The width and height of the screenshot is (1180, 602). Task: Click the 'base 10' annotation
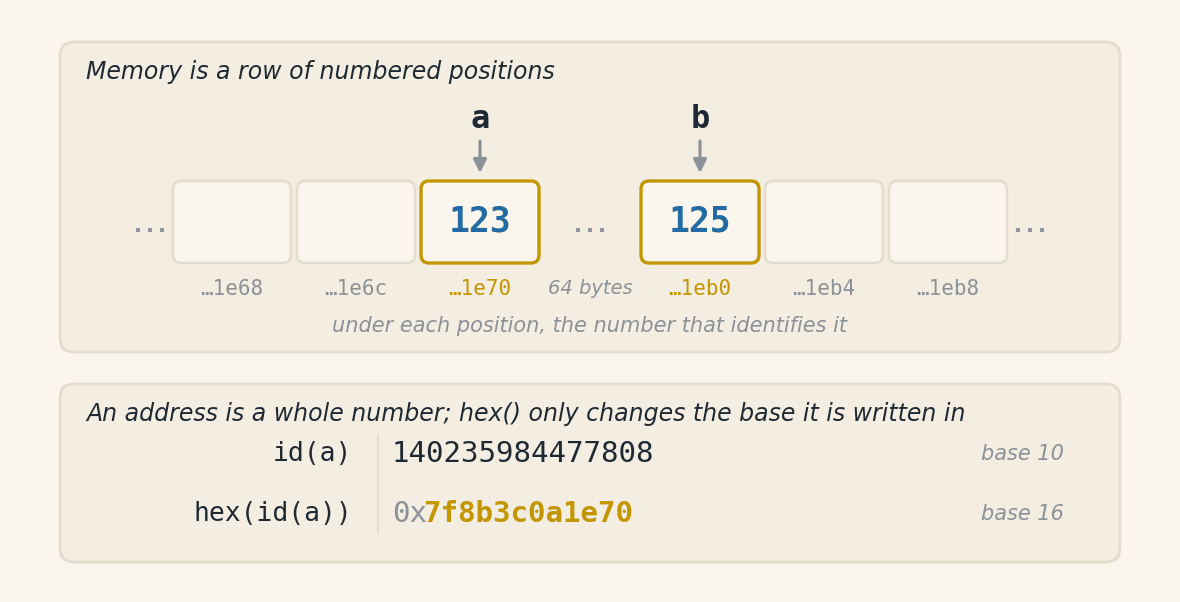(1022, 453)
